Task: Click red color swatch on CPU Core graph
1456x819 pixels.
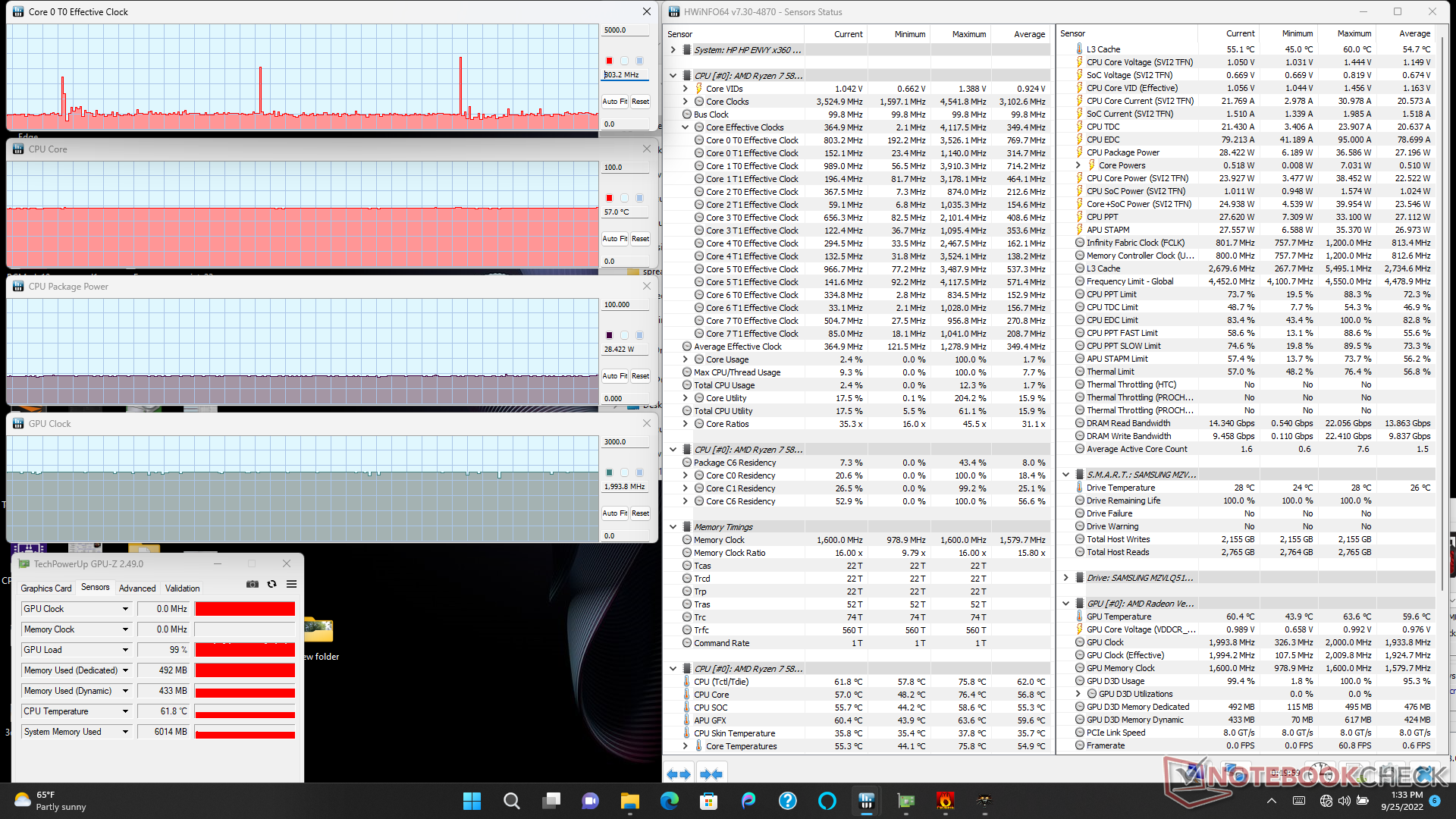Action: pos(609,198)
